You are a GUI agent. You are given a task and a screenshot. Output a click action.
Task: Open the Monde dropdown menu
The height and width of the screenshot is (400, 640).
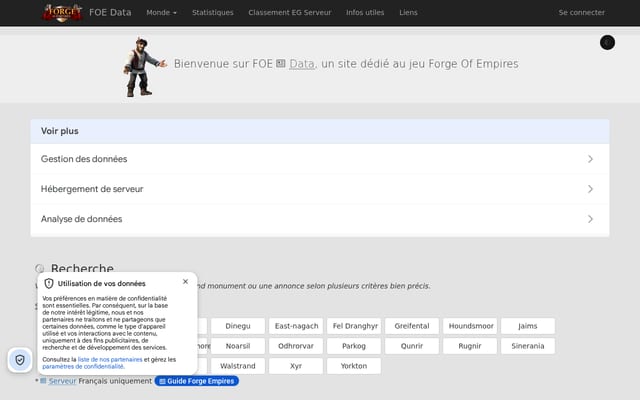pyautogui.click(x=162, y=13)
